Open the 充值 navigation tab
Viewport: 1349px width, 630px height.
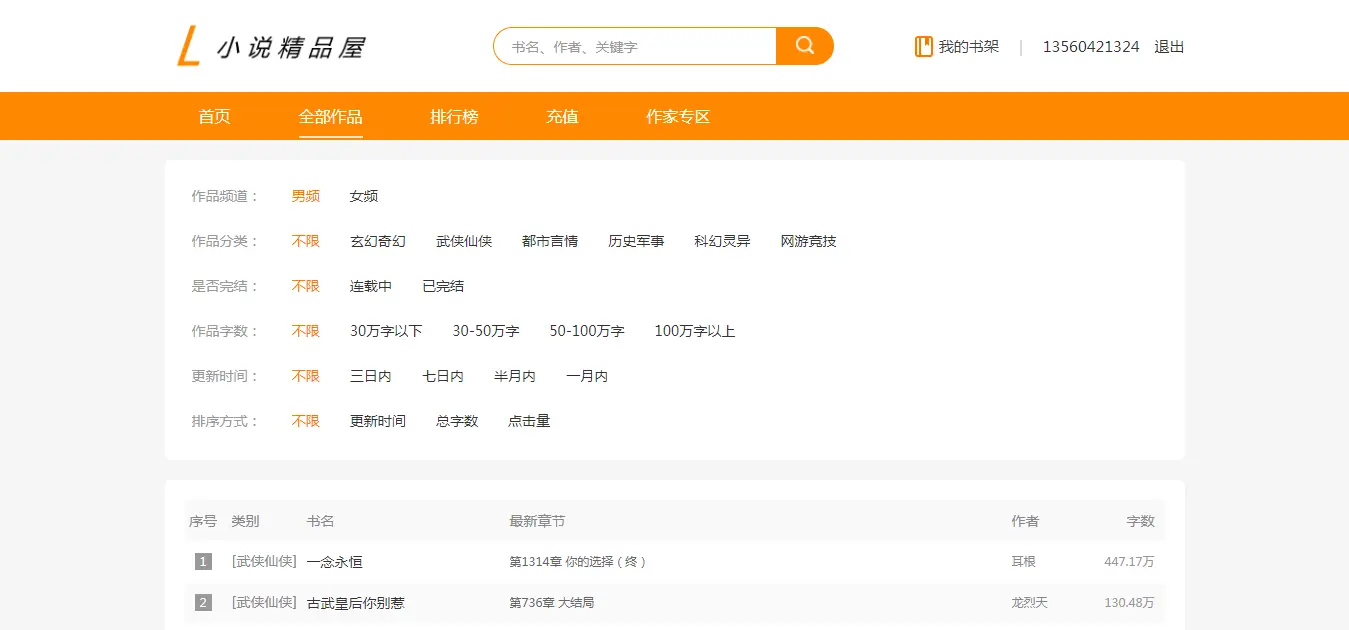click(562, 116)
